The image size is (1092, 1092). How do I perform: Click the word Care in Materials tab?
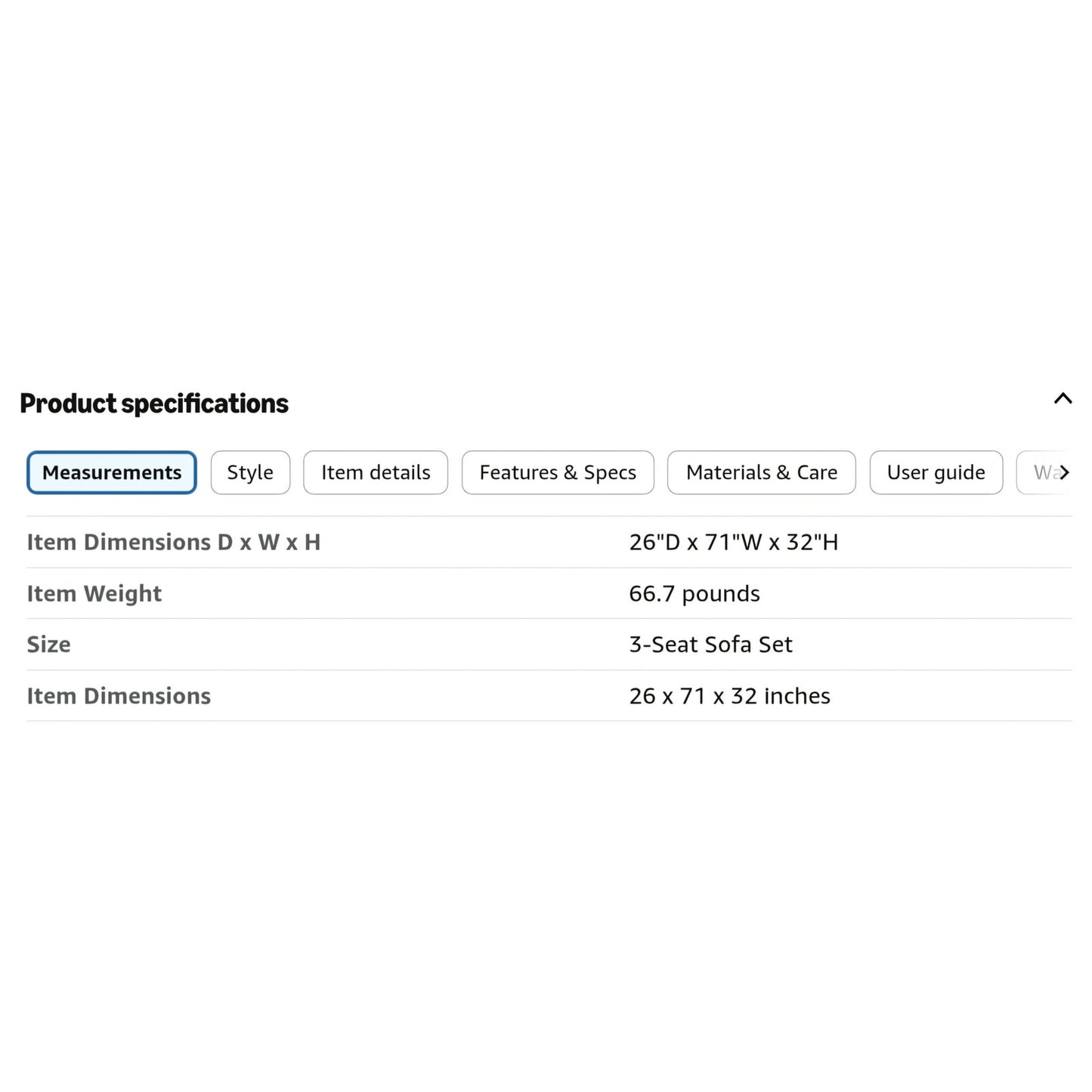(x=817, y=472)
